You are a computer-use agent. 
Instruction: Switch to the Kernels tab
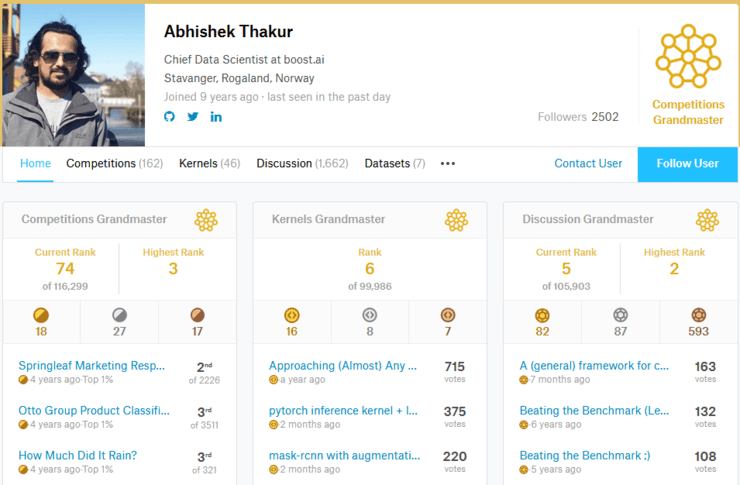click(209, 163)
